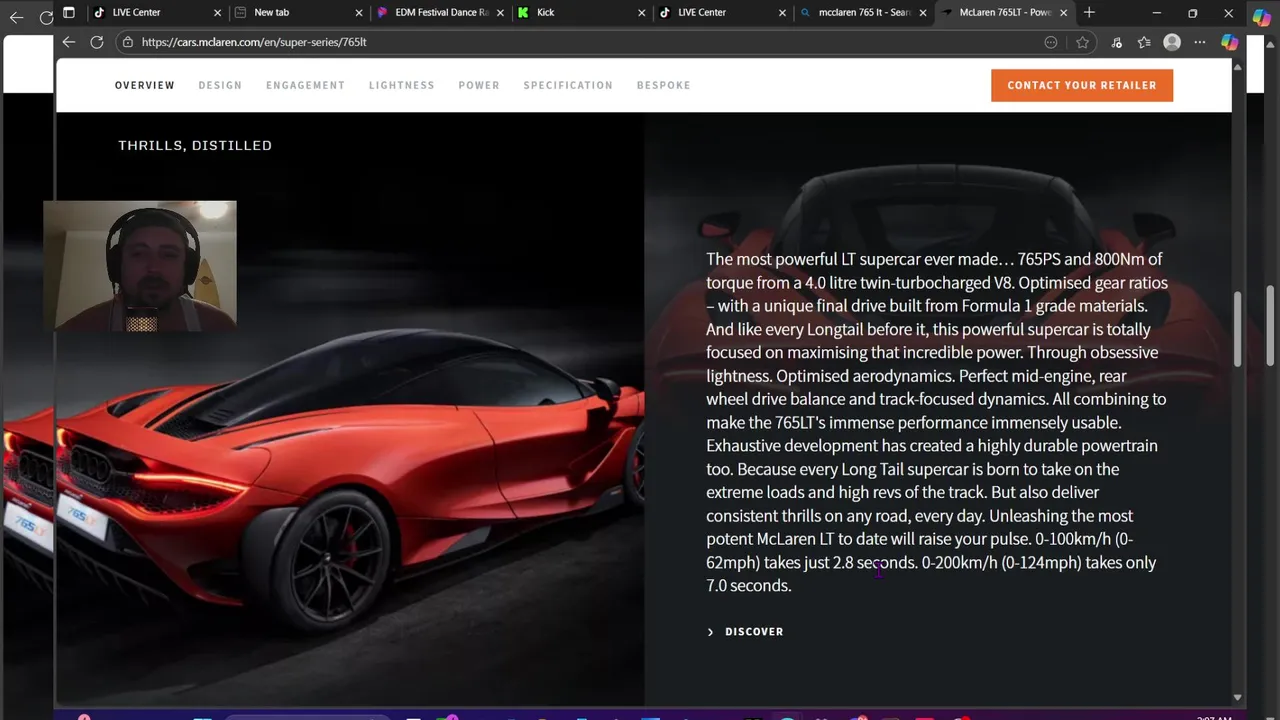
Task: Switch to the Kick tab
Action: 581,13
